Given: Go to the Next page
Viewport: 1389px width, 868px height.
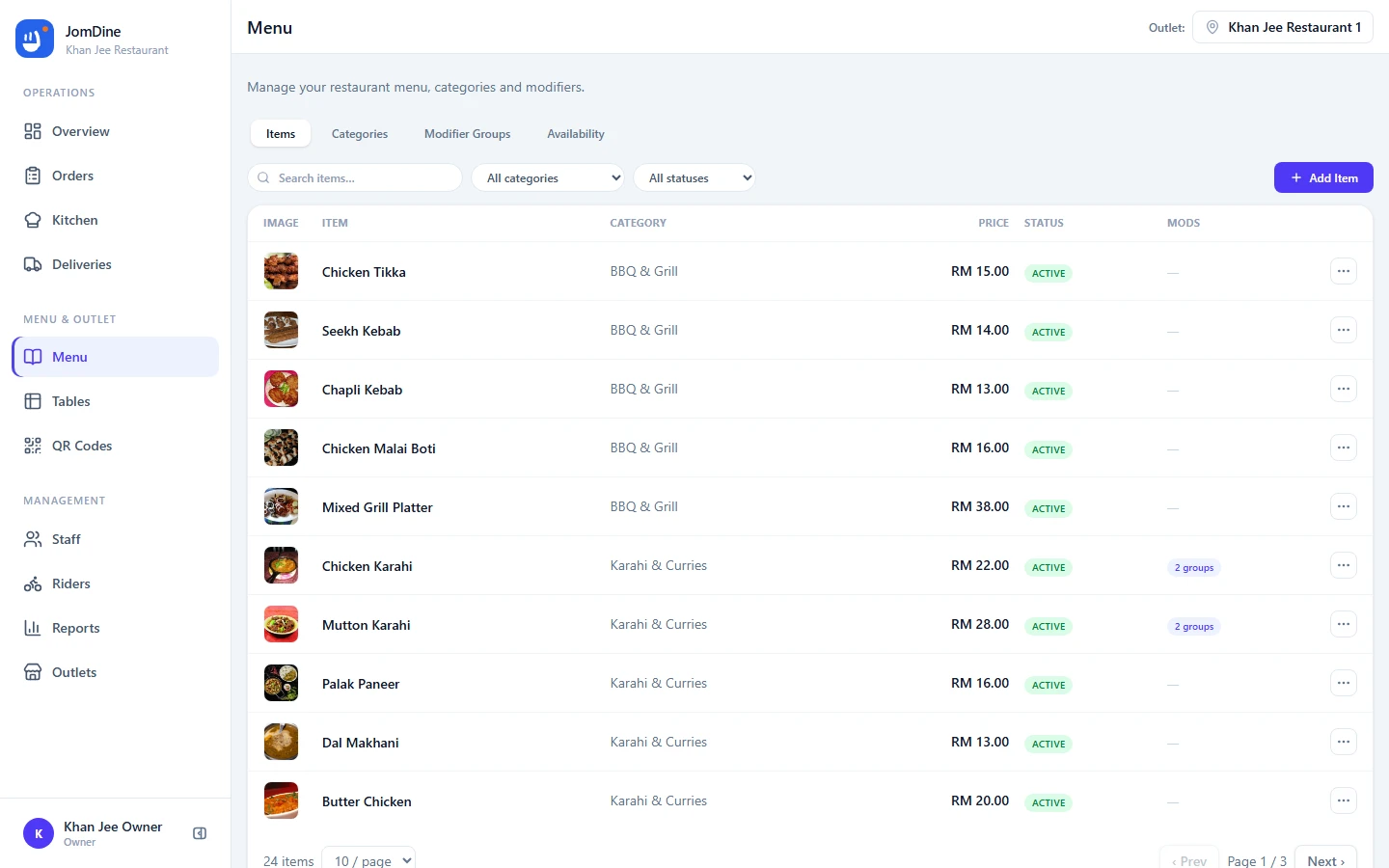Looking at the screenshot, I should click(x=1325, y=860).
